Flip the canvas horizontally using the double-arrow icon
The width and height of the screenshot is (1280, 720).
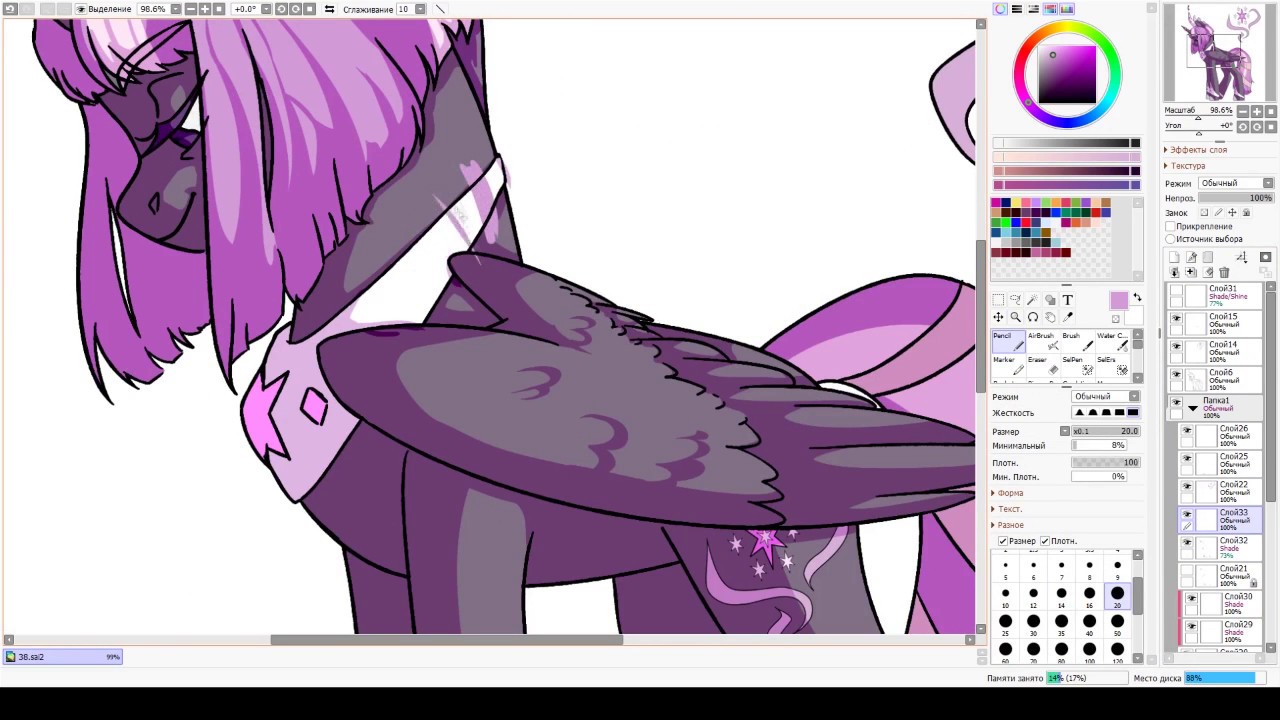329,9
